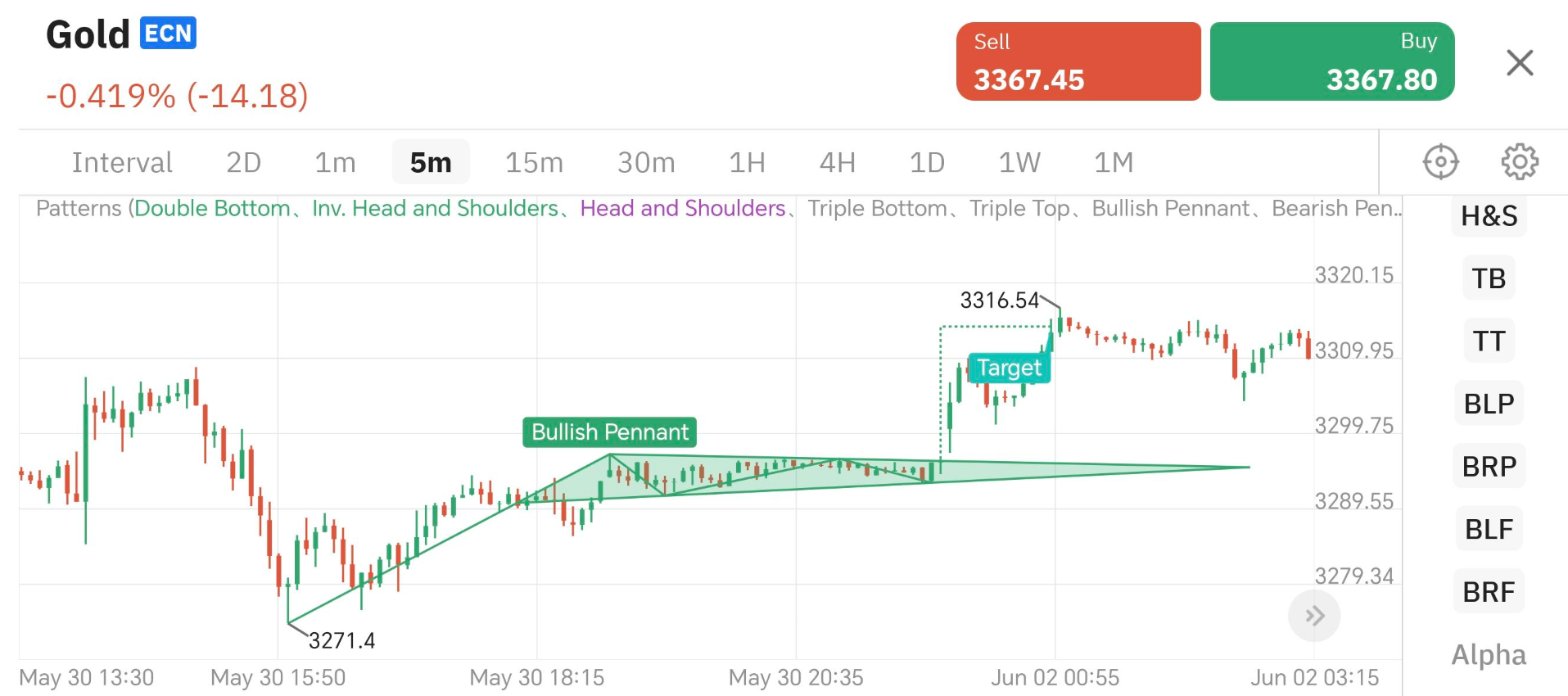1568x696 pixels.
Task: Switch to the 1D timeframe
Action: point(927,161)
